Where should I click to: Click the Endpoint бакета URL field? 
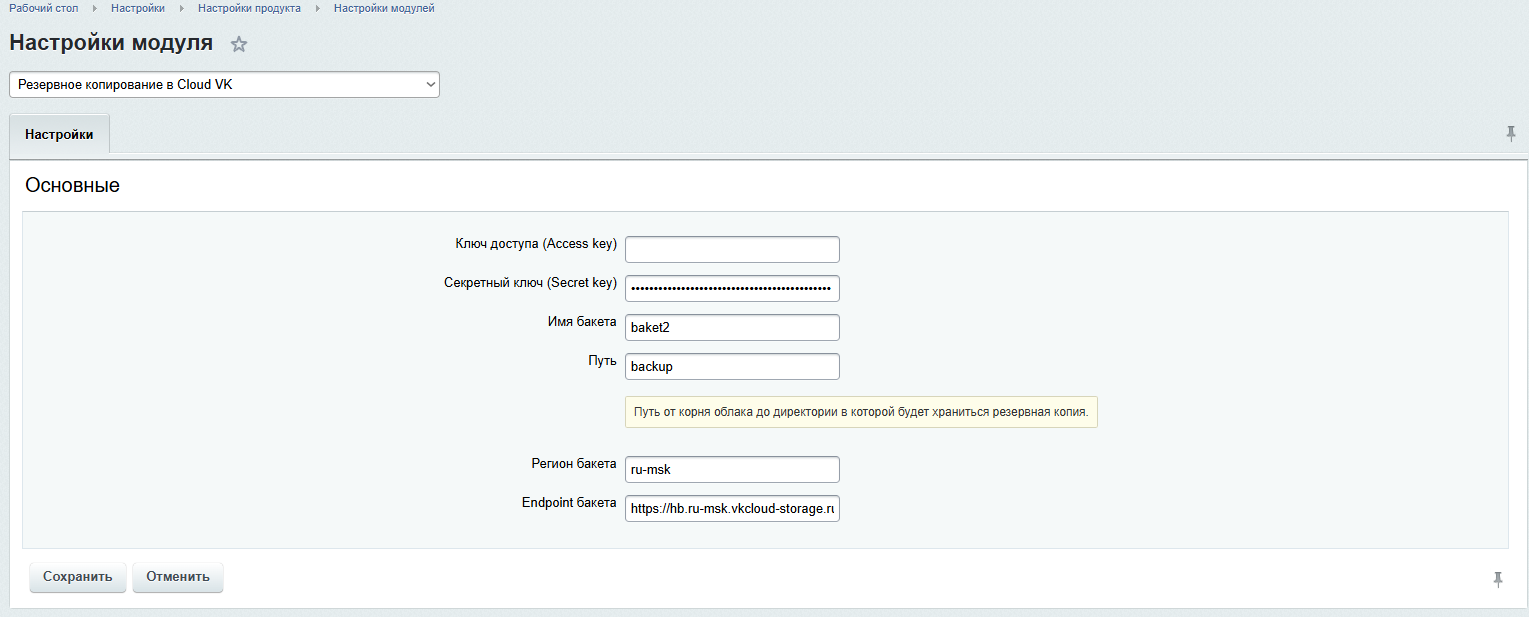(x=732, y=508)
